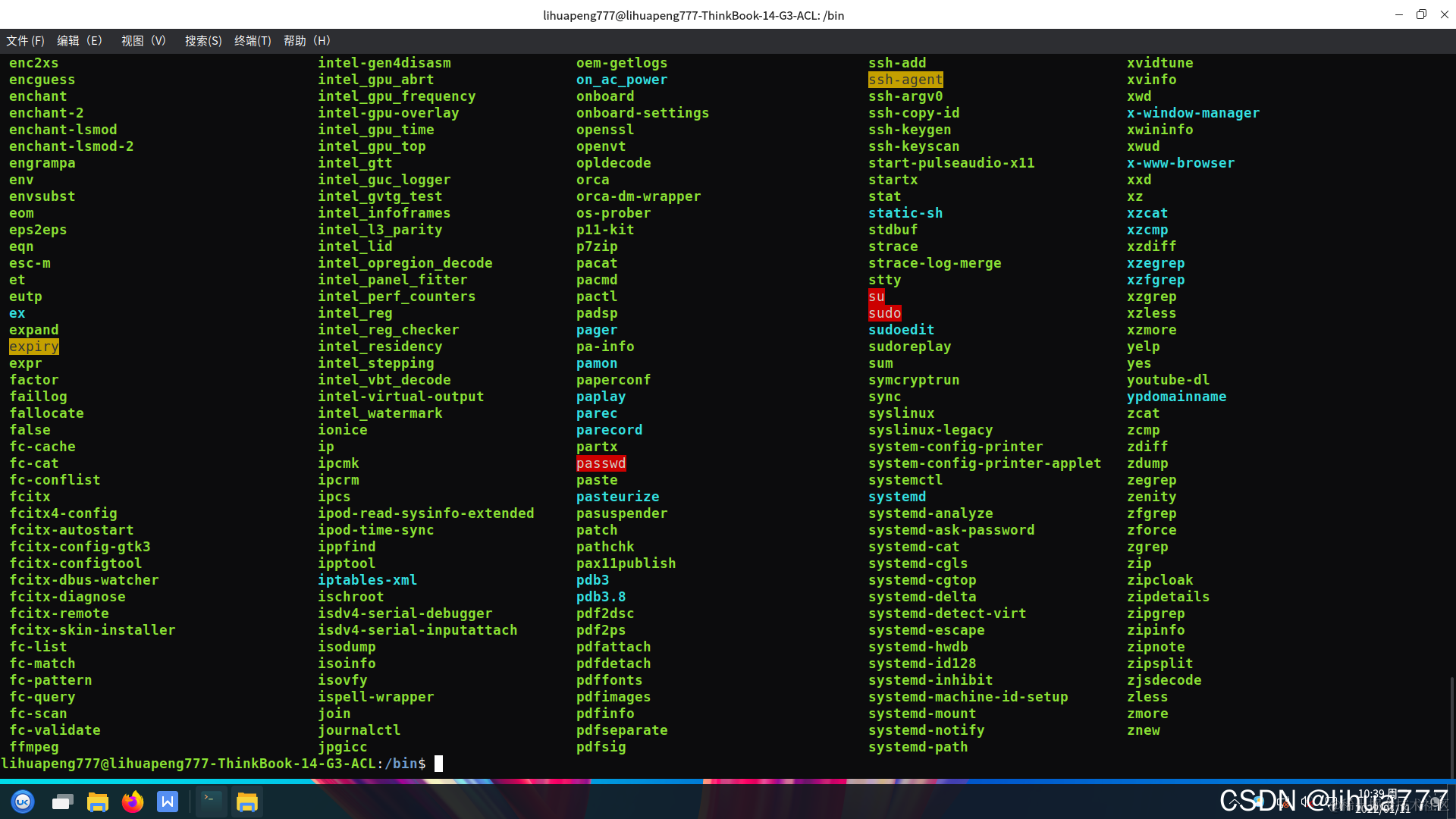Open WPS Writer from the taskbar
1456x819 pixels.
point(168,802)
